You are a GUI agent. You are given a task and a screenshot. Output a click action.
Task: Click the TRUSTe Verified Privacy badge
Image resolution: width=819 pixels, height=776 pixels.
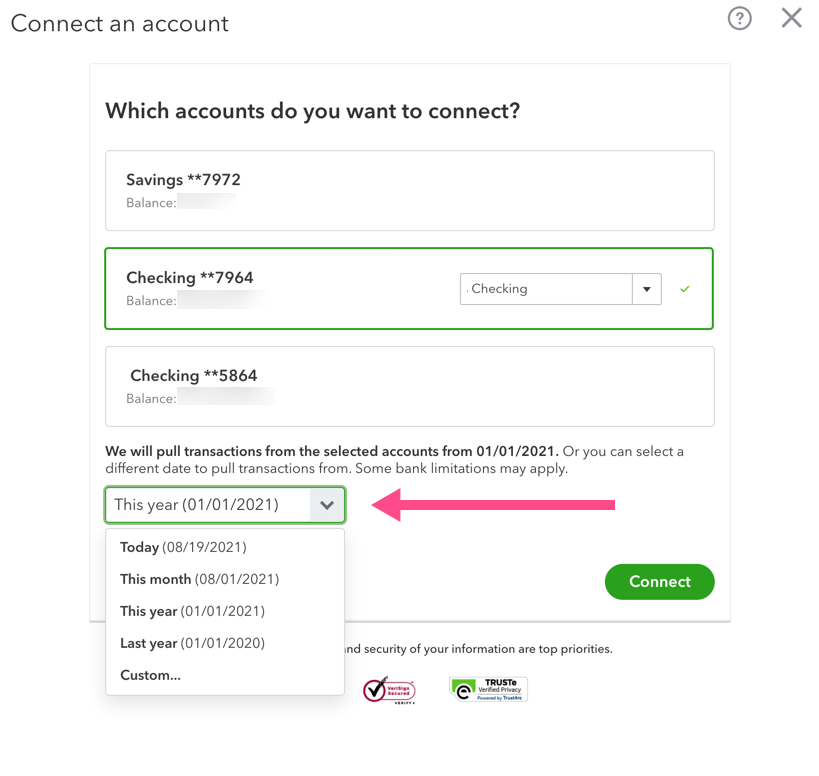[487, 688]
